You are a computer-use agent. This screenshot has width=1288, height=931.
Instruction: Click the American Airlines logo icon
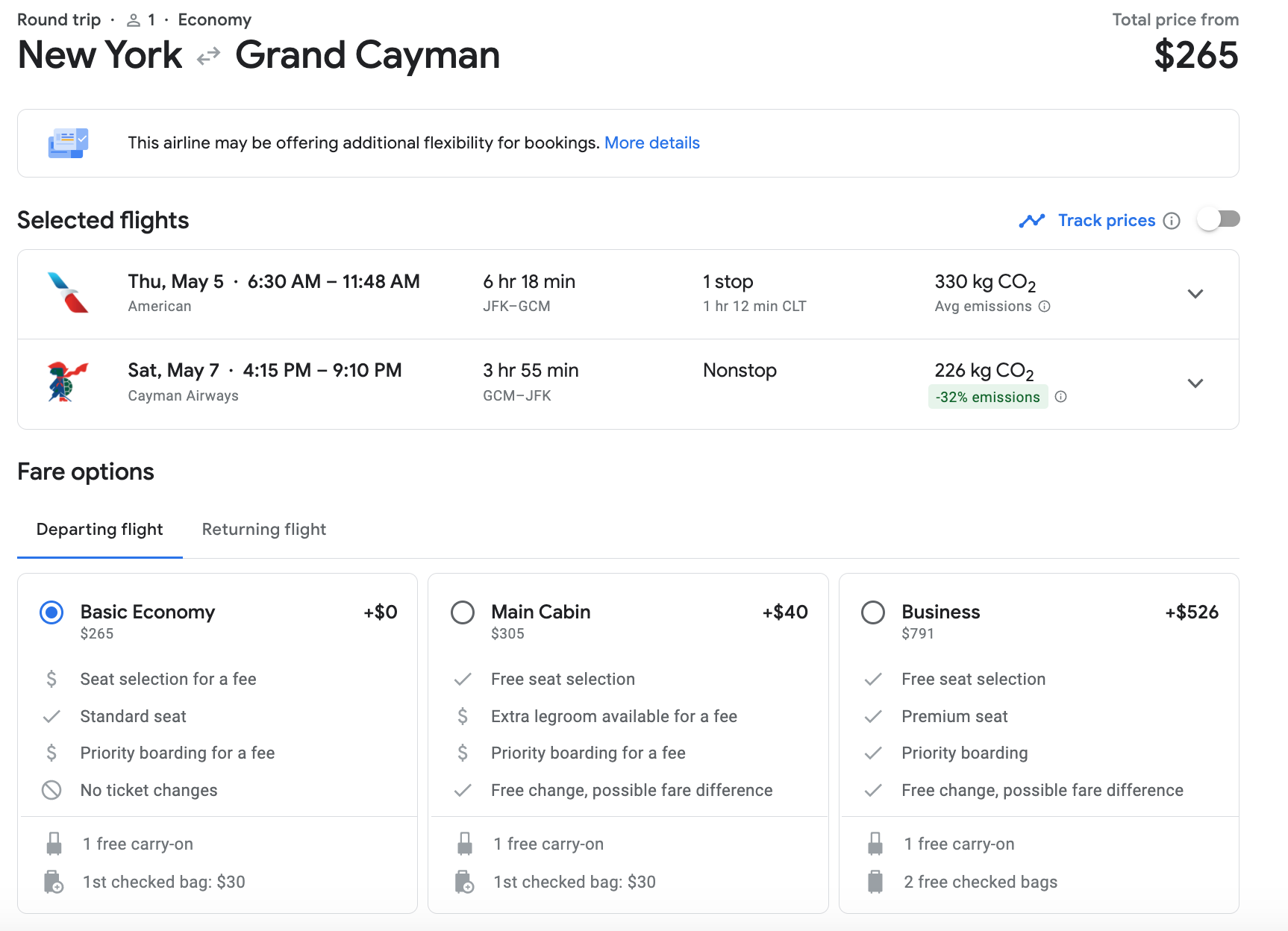(68, 292)
